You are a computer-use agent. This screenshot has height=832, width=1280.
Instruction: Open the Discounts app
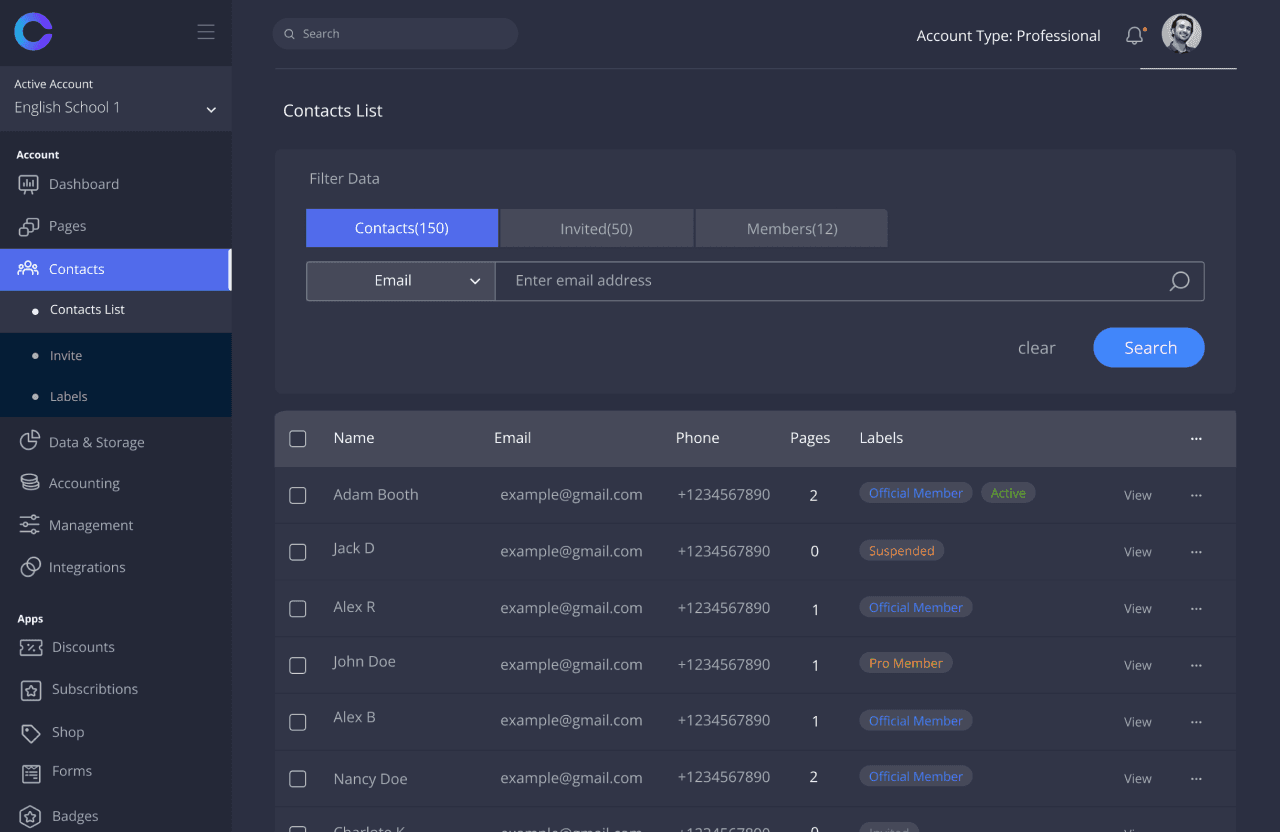click(x=83, y=647)
